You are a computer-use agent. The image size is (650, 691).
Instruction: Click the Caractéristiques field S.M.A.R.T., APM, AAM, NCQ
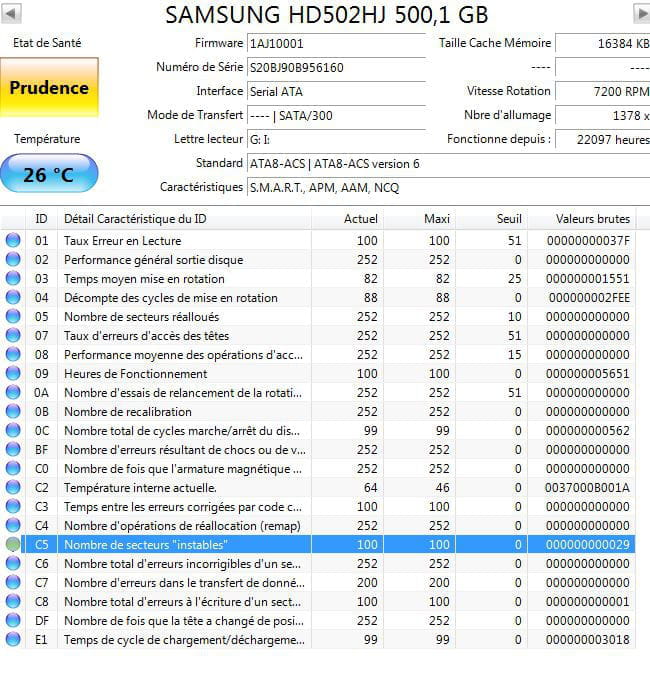[x=449, y=188]
